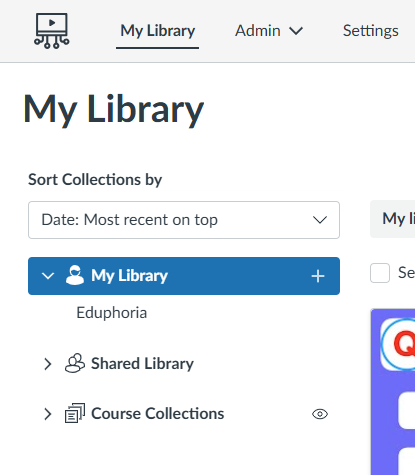
Task: Click the Q logo on media card
Action: (398, 344)
